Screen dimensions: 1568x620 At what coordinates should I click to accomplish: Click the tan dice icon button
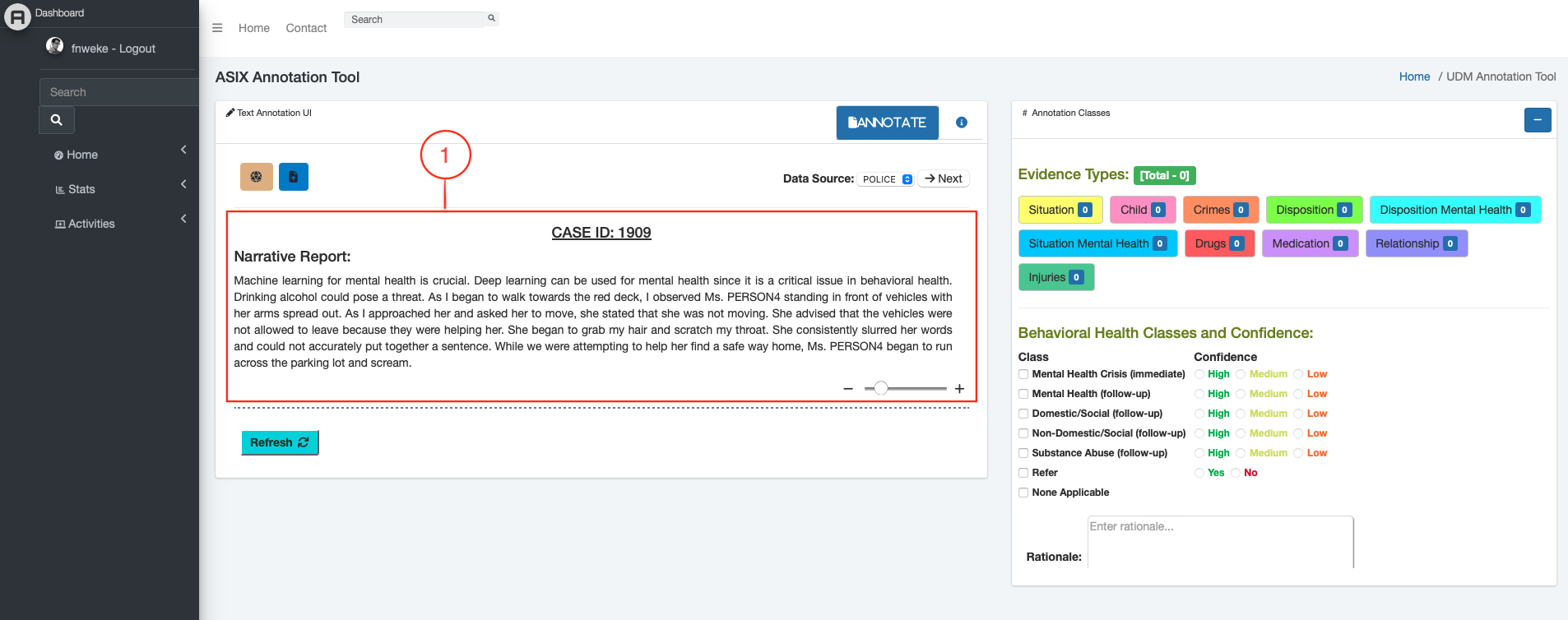[x=256, y=177]
